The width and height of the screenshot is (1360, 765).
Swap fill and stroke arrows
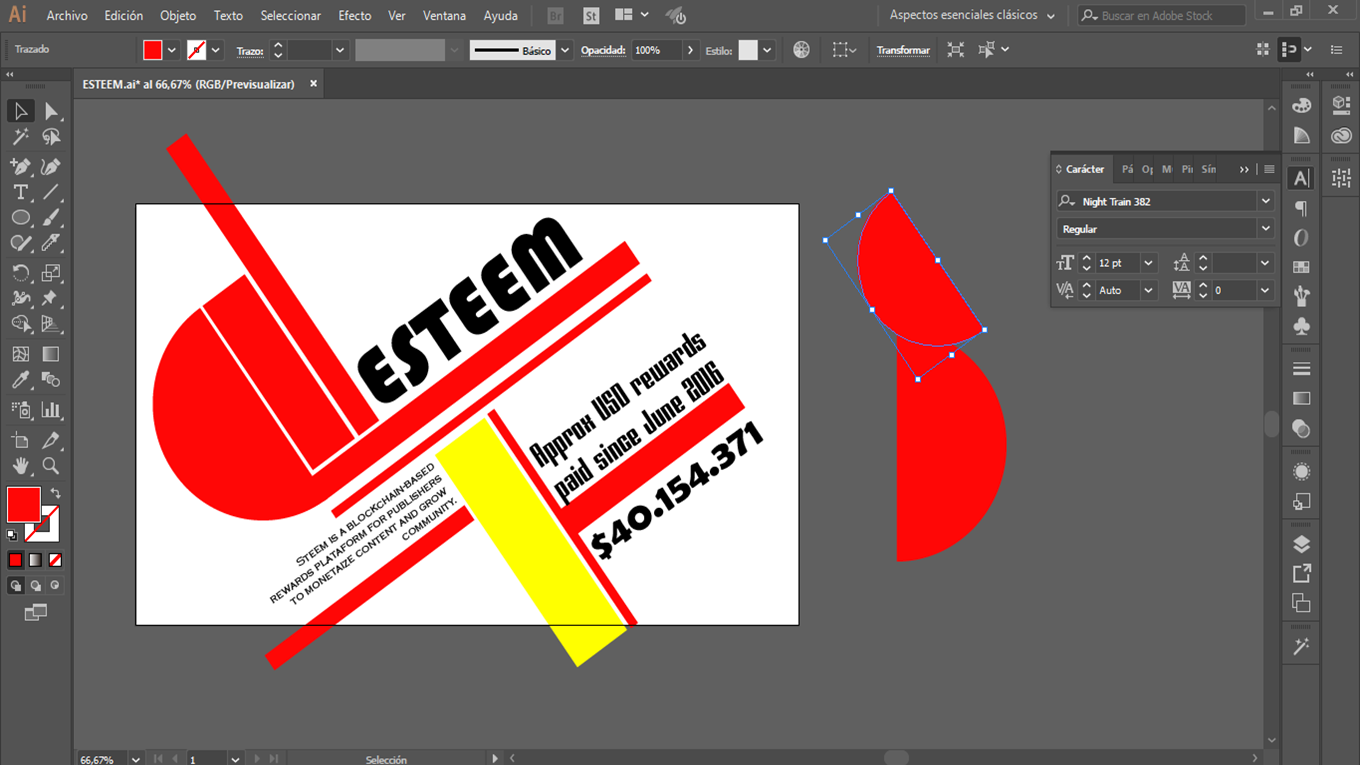click(x=56, y=493)
